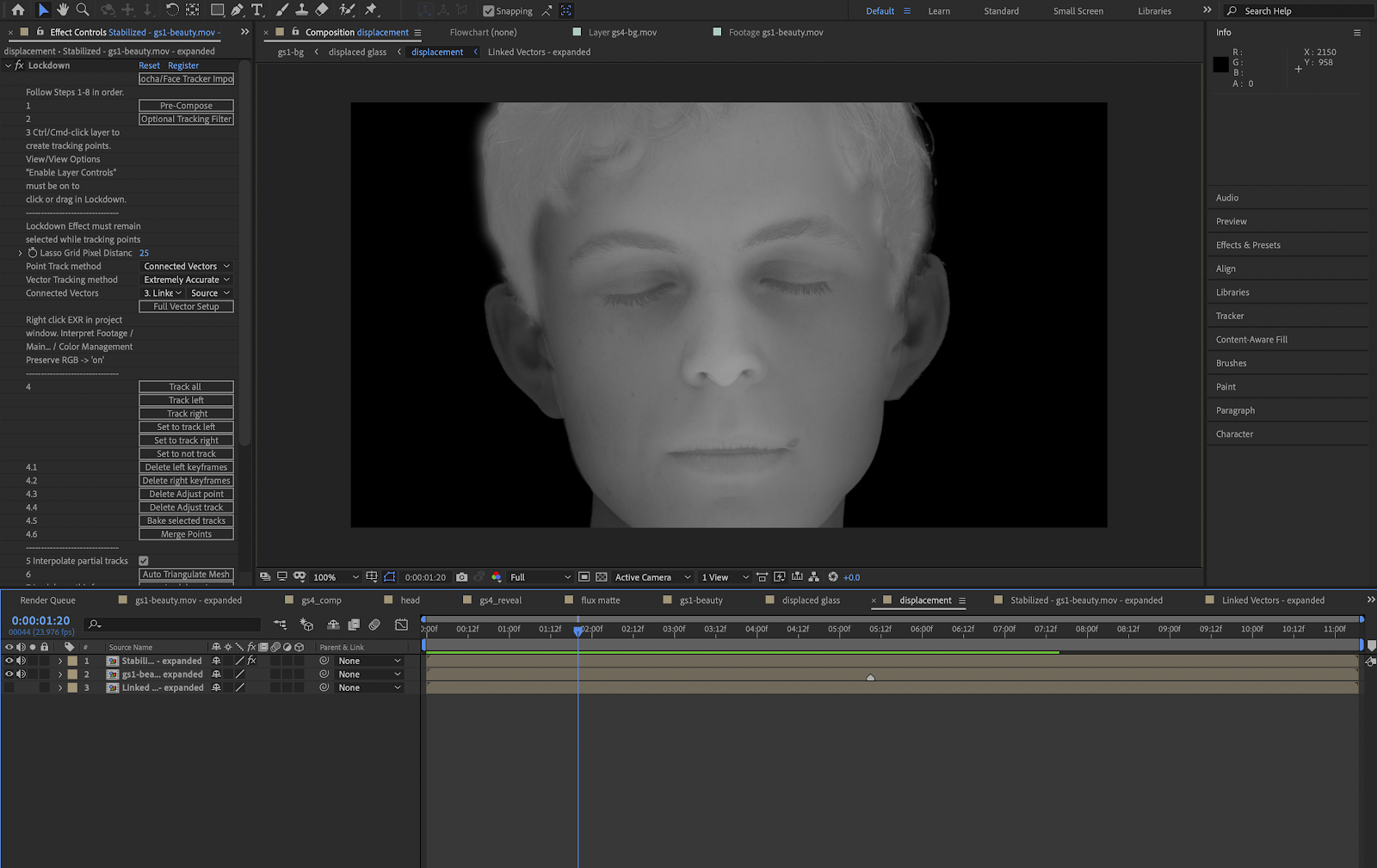Toggle the transparency grid in the viewer
The width and height of the screenshot is (1377, 868).
[x=602, y=577]
